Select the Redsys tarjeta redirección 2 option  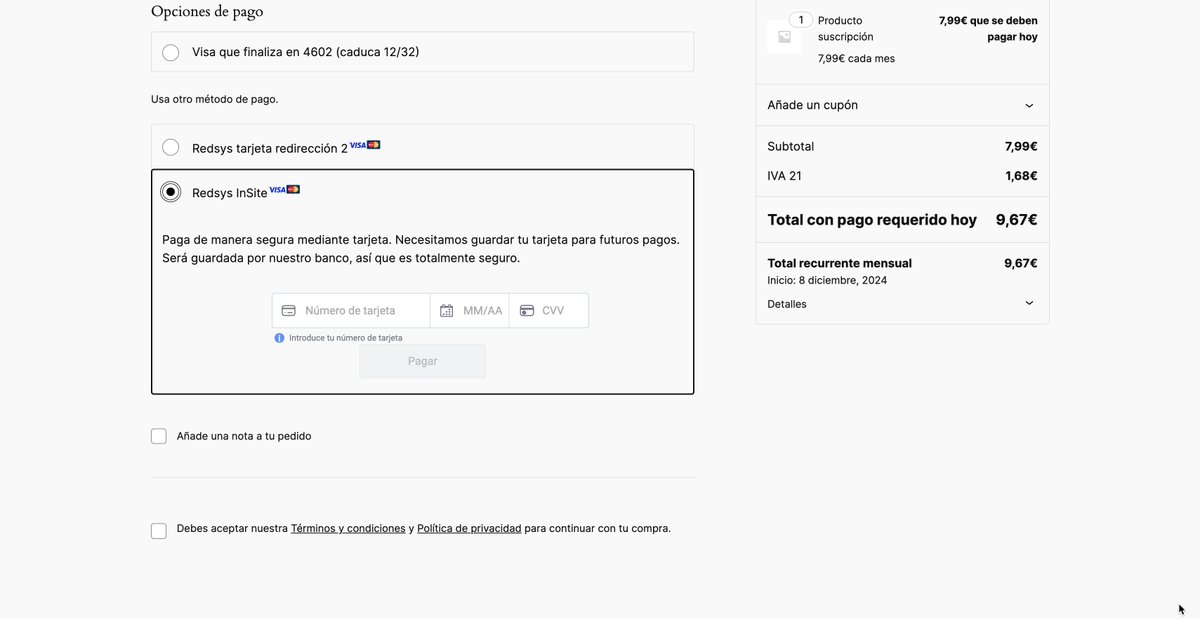point(170,146)
